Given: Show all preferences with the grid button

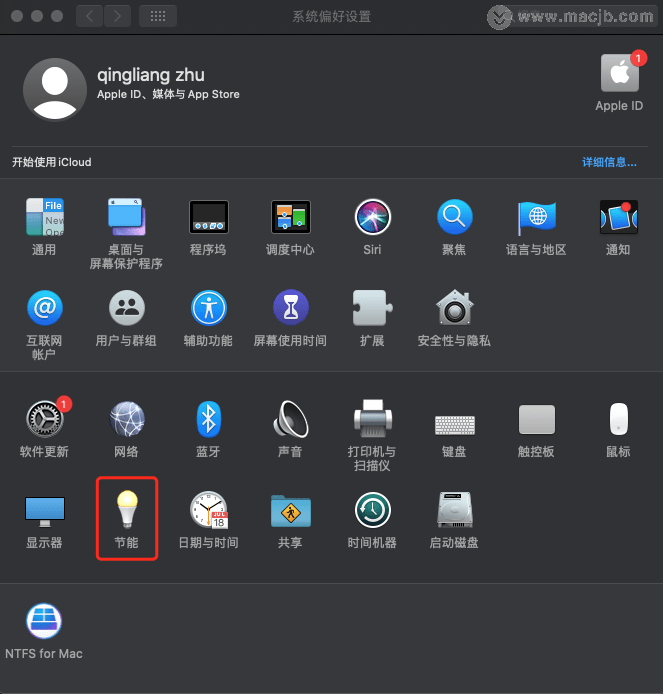Looking at the screenshot, I should 158,16.
